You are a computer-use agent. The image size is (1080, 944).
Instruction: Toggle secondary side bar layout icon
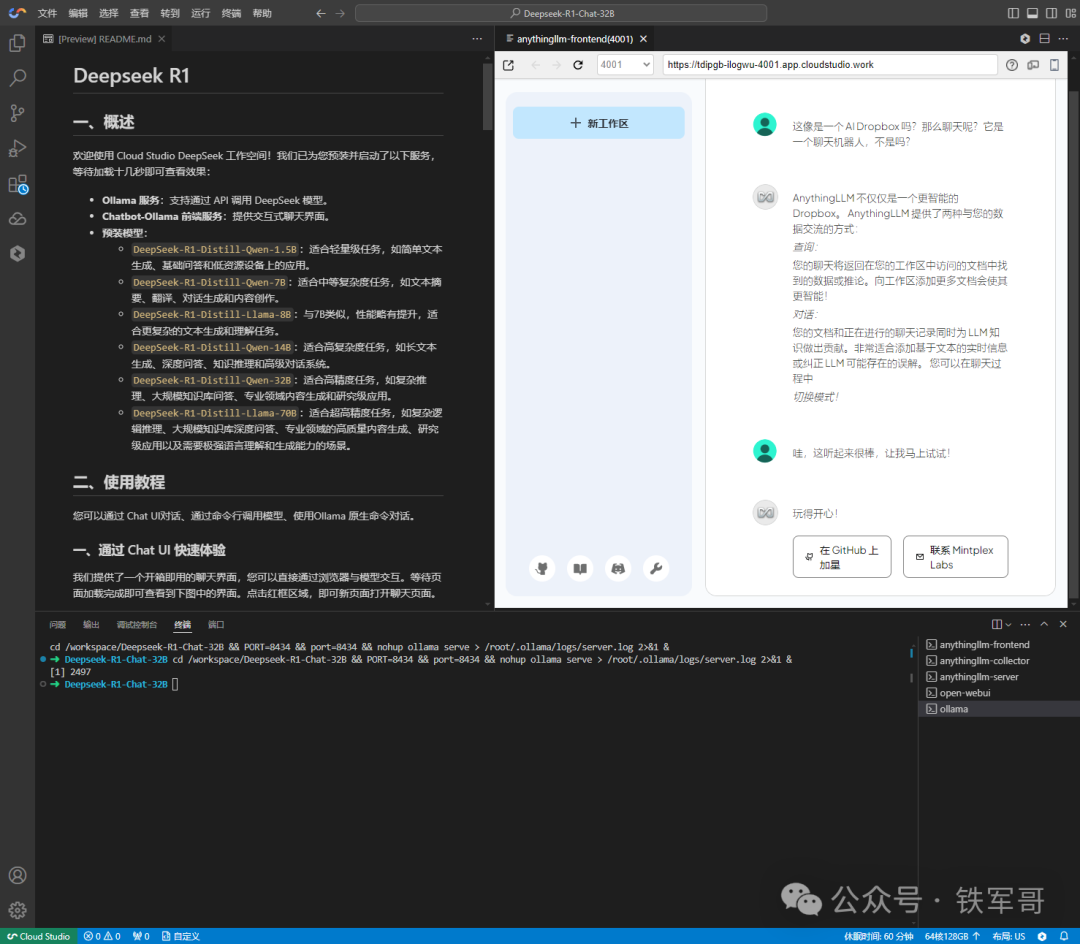1051,13
